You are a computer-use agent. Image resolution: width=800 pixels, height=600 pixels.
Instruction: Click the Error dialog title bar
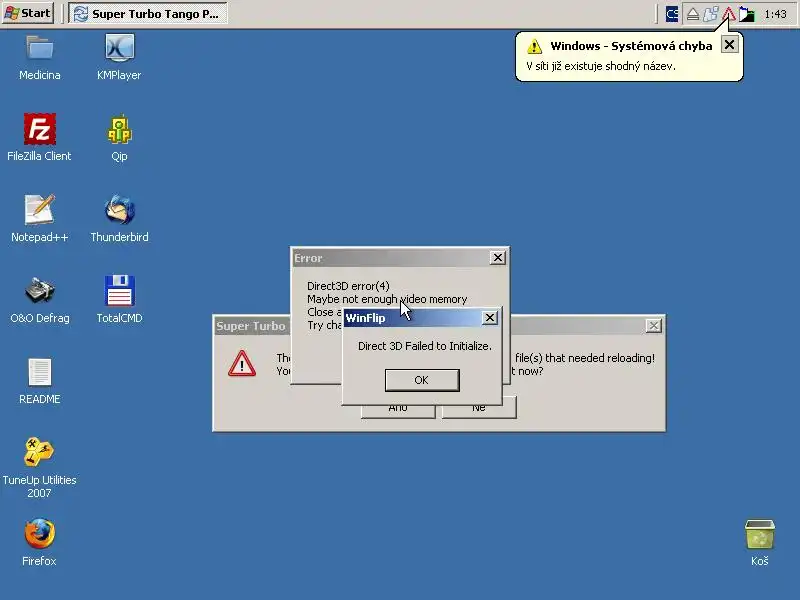pos(399,258)
